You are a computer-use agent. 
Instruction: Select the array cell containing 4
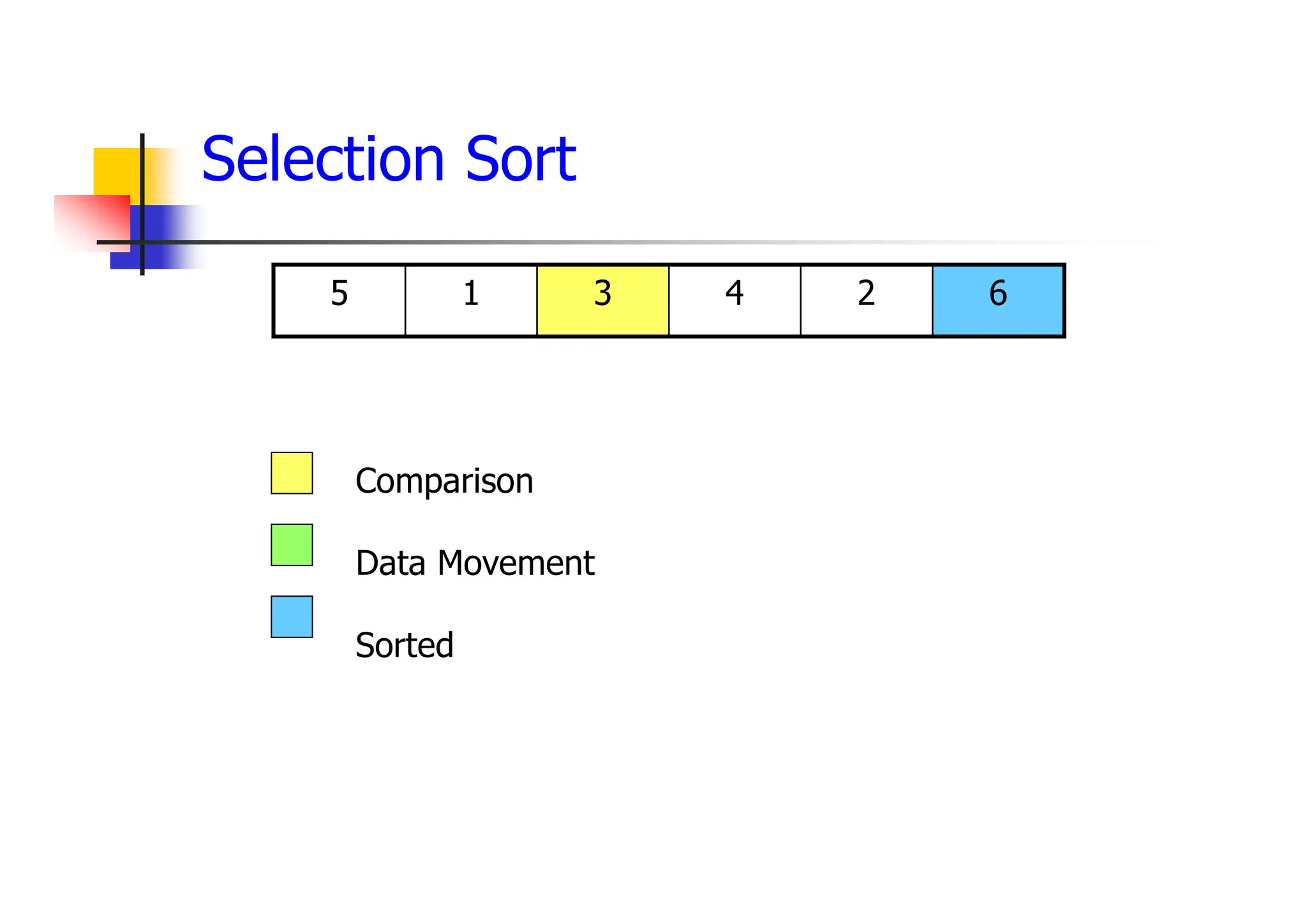pyautogui.click(x=735, y=300)
